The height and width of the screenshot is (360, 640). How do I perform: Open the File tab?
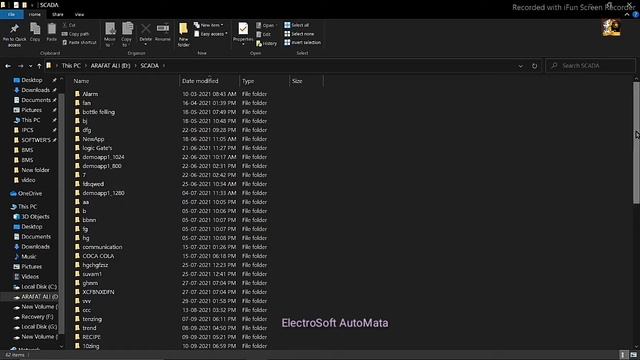(12, 14)
